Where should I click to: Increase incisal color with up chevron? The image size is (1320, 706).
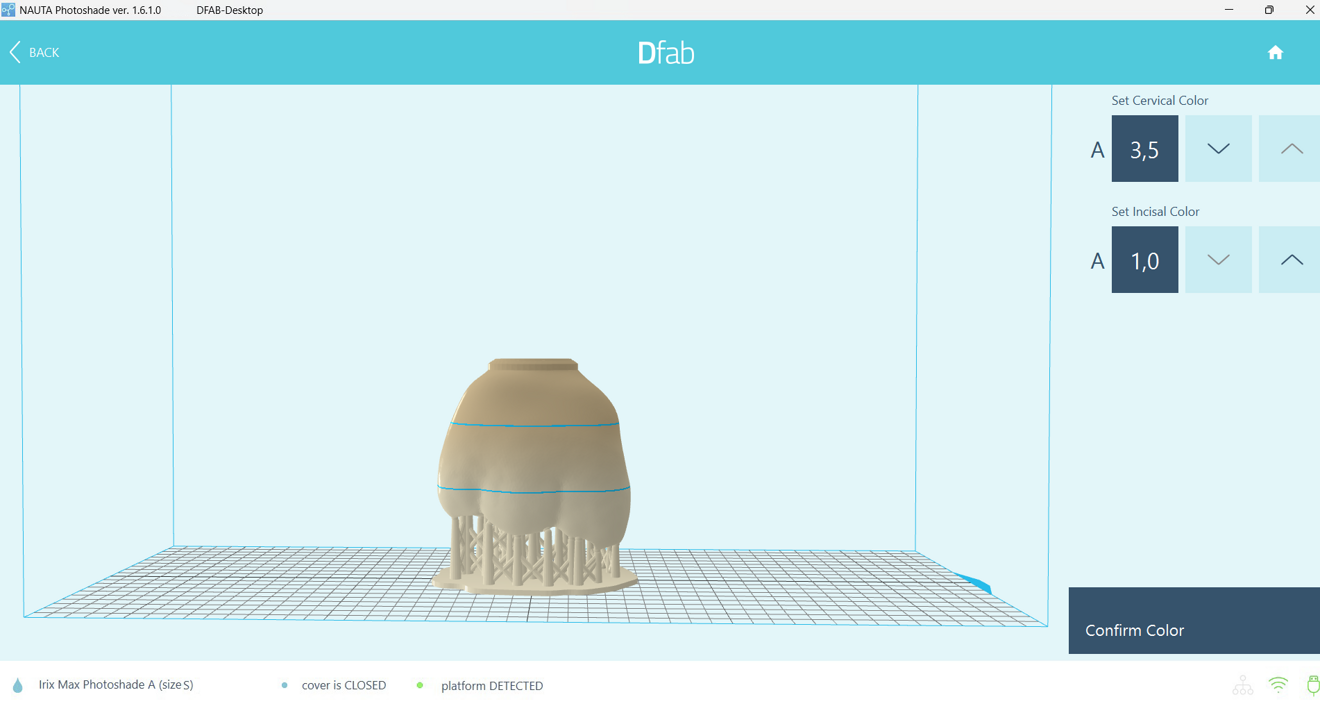click(1290, 260)
